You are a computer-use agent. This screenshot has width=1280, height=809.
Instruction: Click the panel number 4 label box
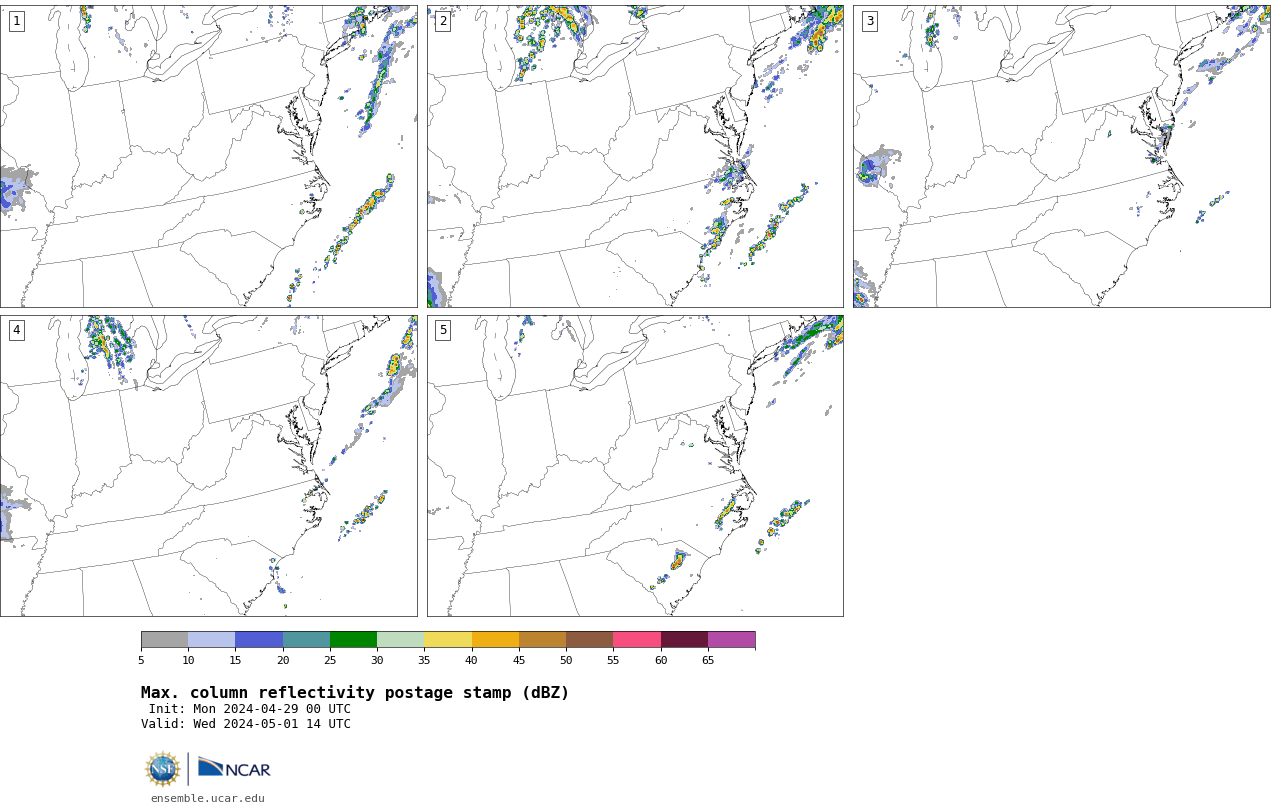(x=16, y=330)
